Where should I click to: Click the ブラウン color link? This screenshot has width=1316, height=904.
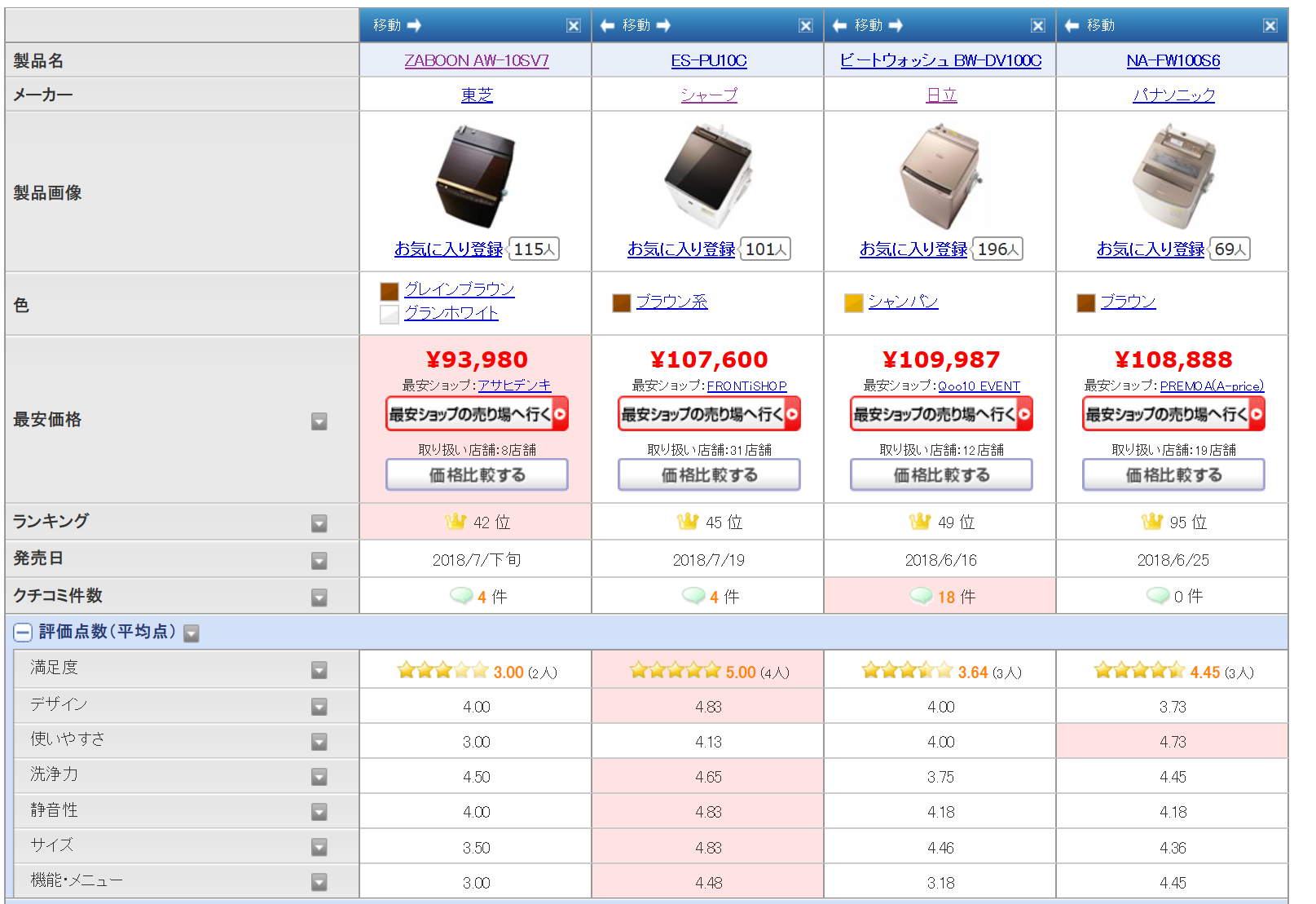click(x=1128, y=302)
